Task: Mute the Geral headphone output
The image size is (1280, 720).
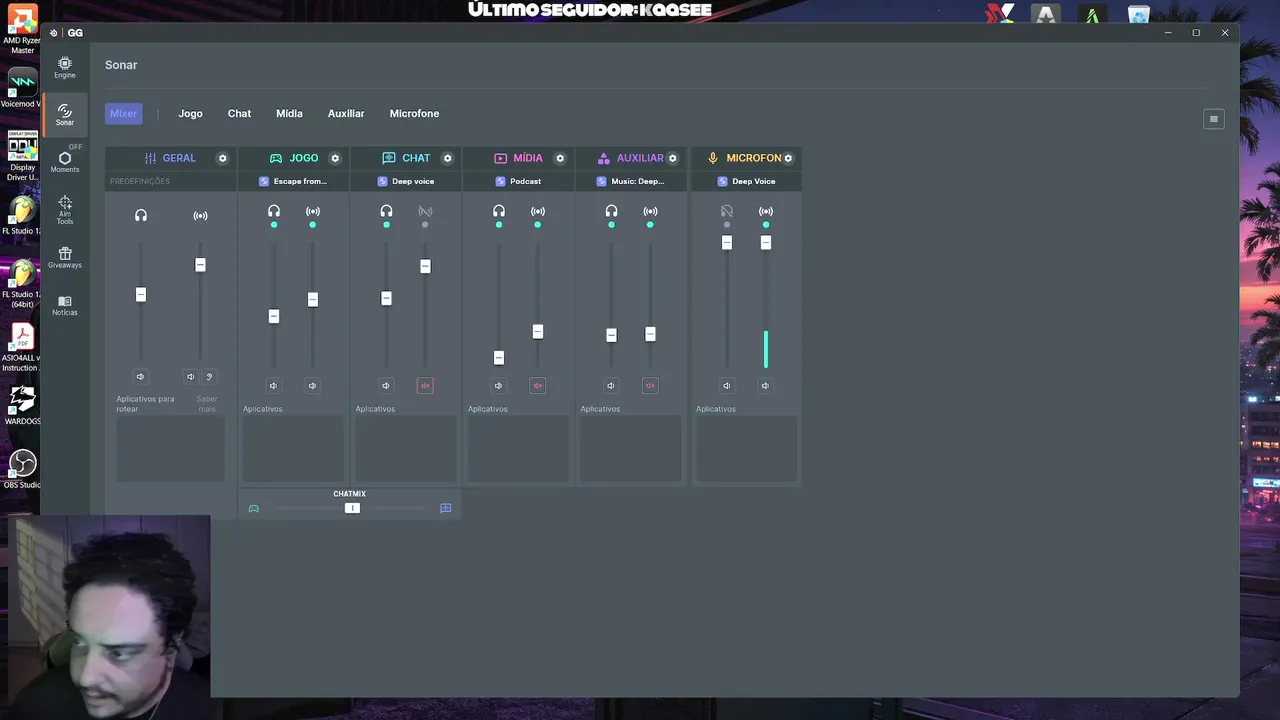Action: (140, 377)
